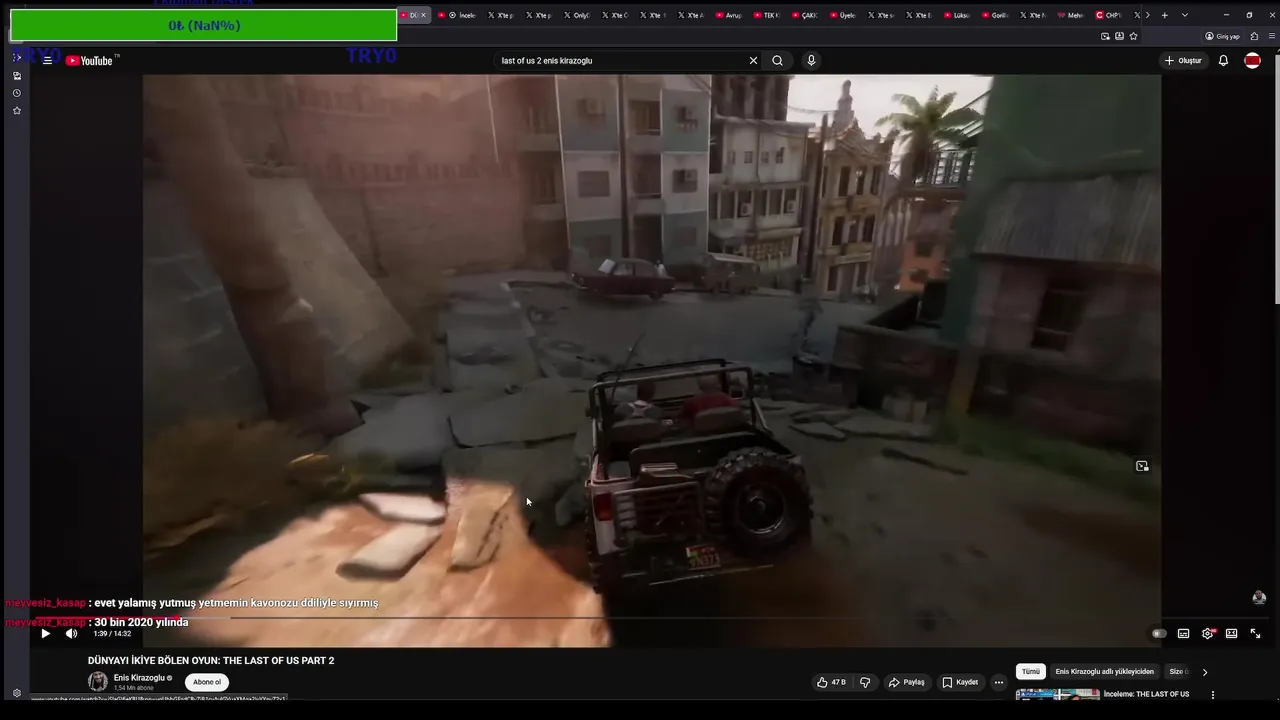This screenshot has width=1280, height=720.
Task: Switch to the CHP'li browser tab
Action: coord(1111,15)
